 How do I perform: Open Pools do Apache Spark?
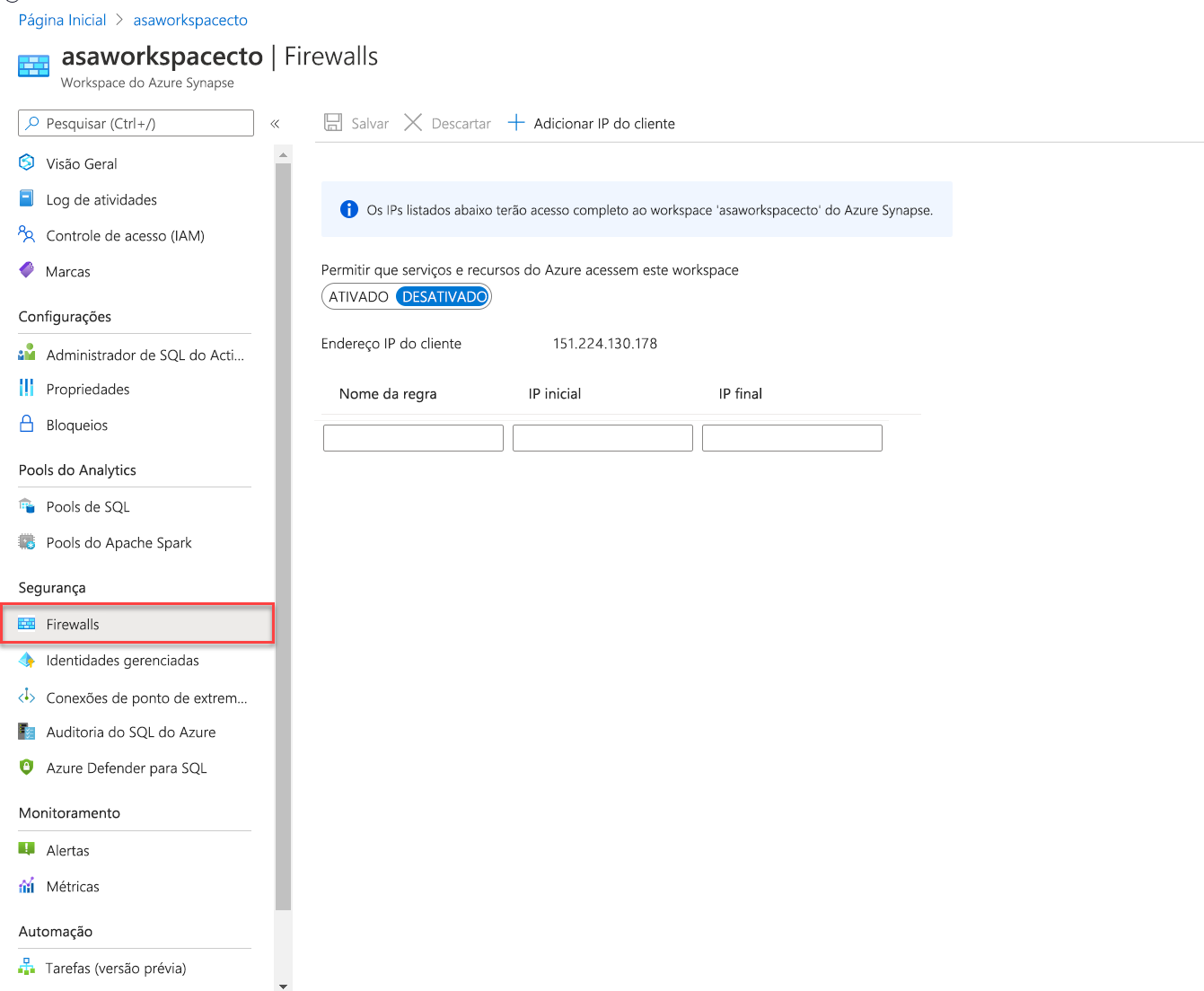[119, 542]
